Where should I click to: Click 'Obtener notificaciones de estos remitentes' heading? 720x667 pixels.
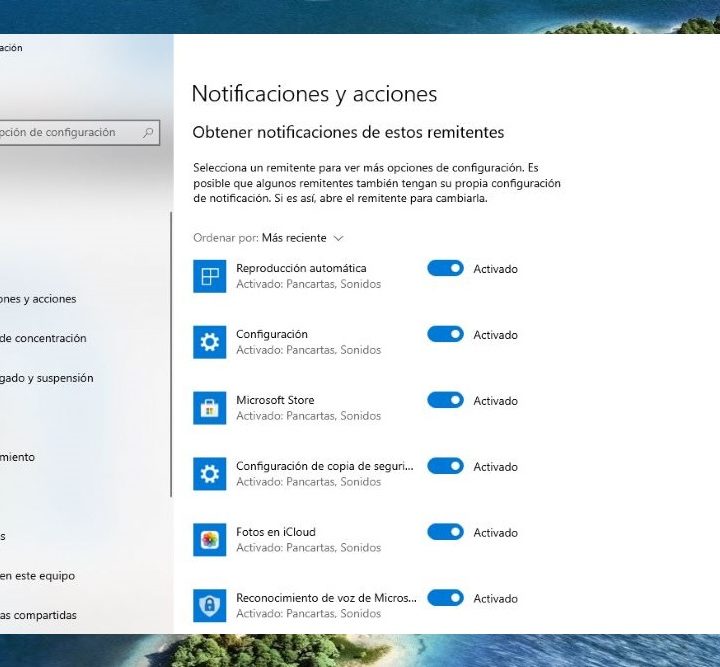pos(348,132)
